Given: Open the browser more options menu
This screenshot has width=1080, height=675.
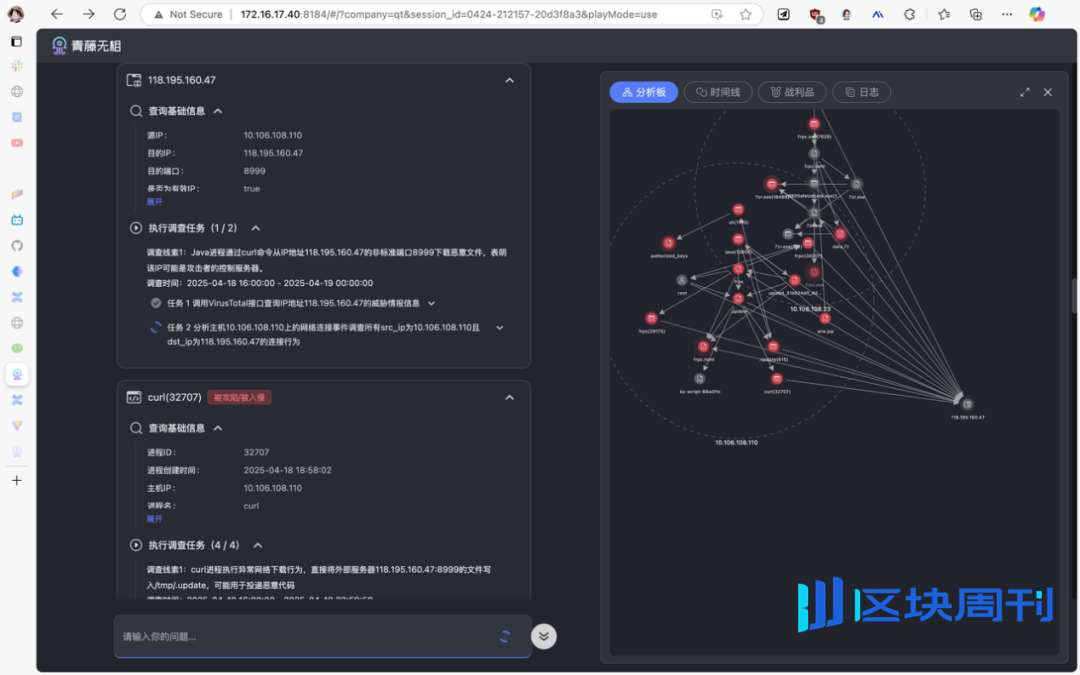Looking at the screenshot, I should tap(1007, 14).
